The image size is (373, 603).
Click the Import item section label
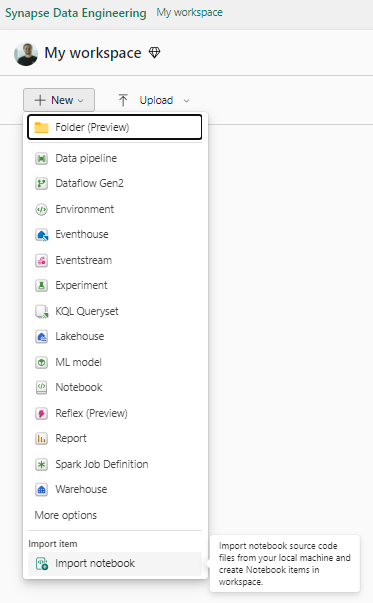[53, 544]
